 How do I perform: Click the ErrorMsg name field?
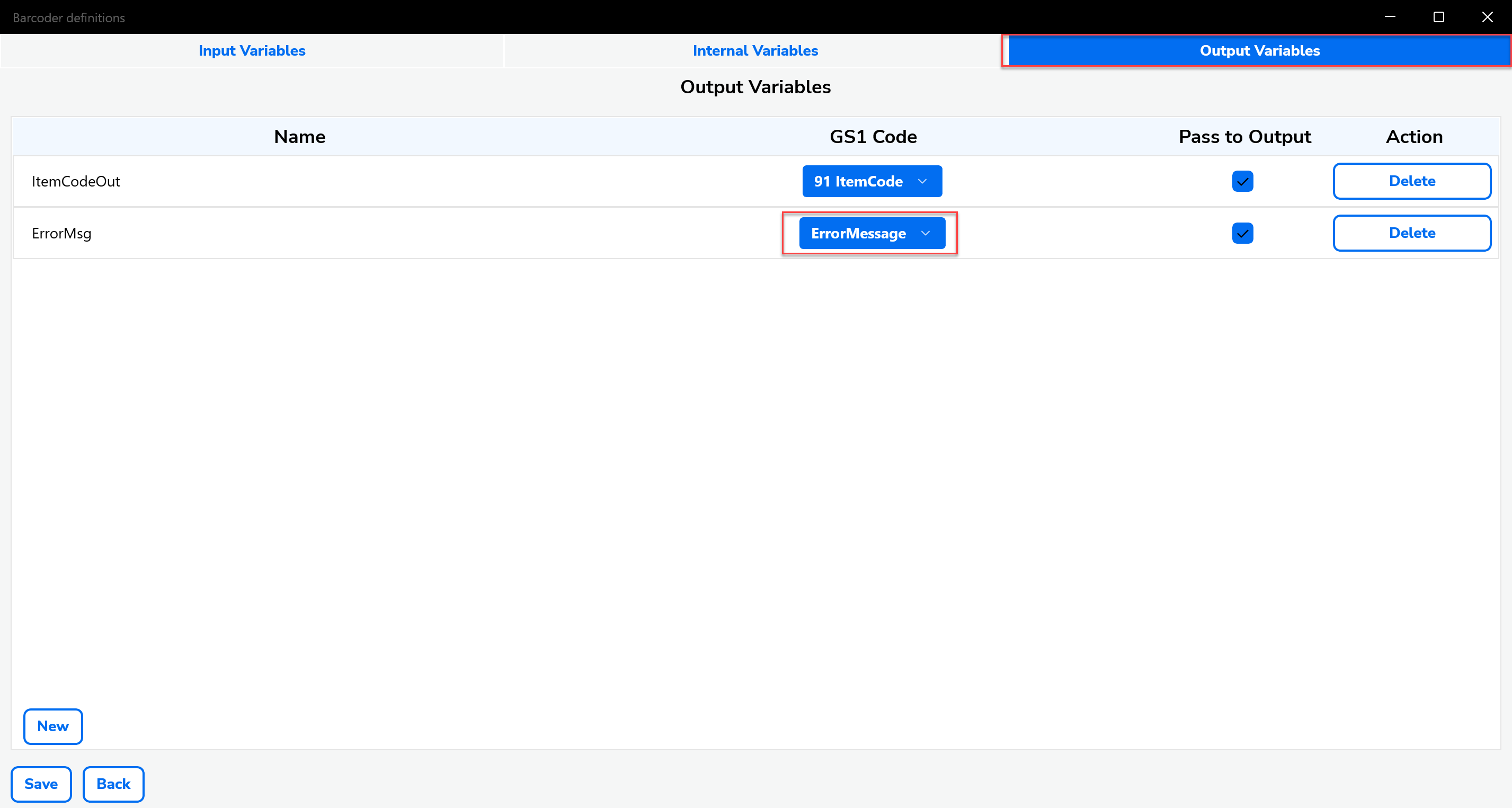pos(61,234)
